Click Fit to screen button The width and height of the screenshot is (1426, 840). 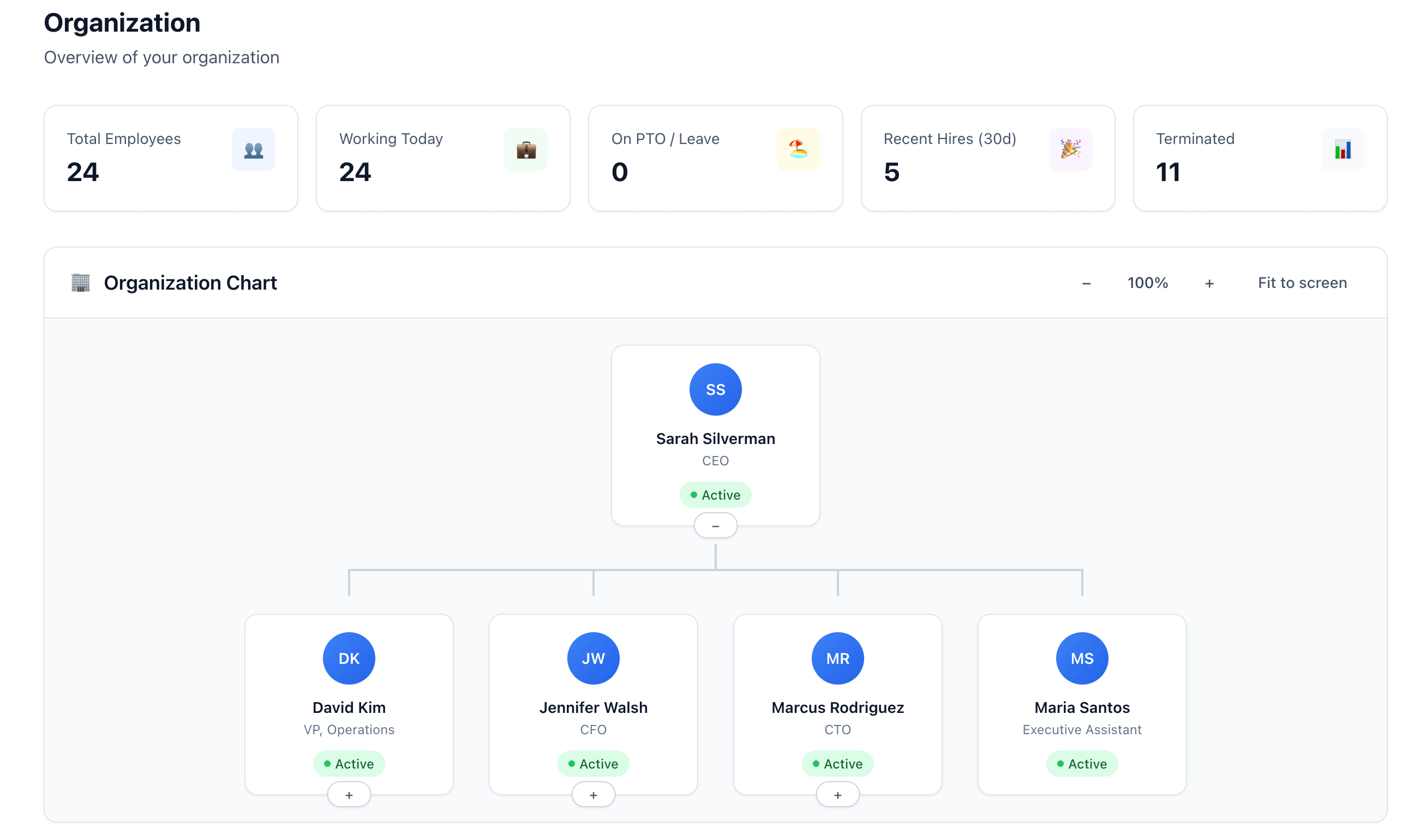pyautogui.click(x=1302, y=283)
